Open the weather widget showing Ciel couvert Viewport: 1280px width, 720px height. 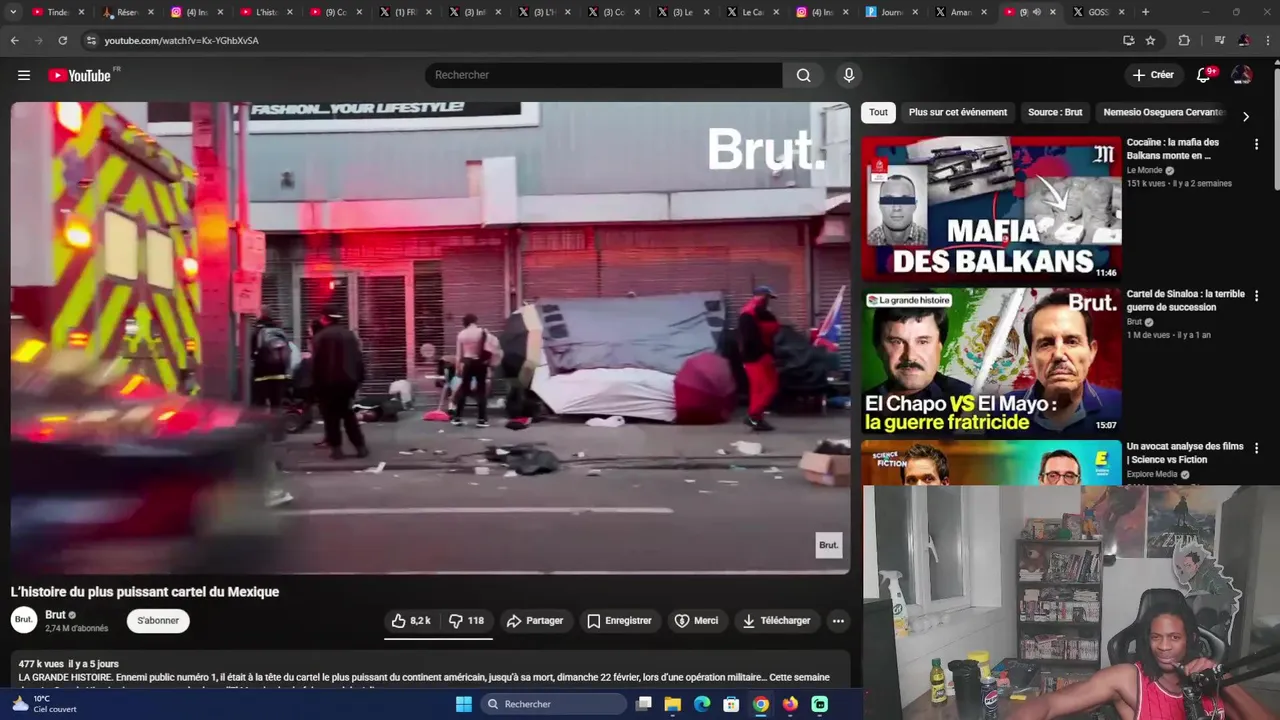(44, 704)
